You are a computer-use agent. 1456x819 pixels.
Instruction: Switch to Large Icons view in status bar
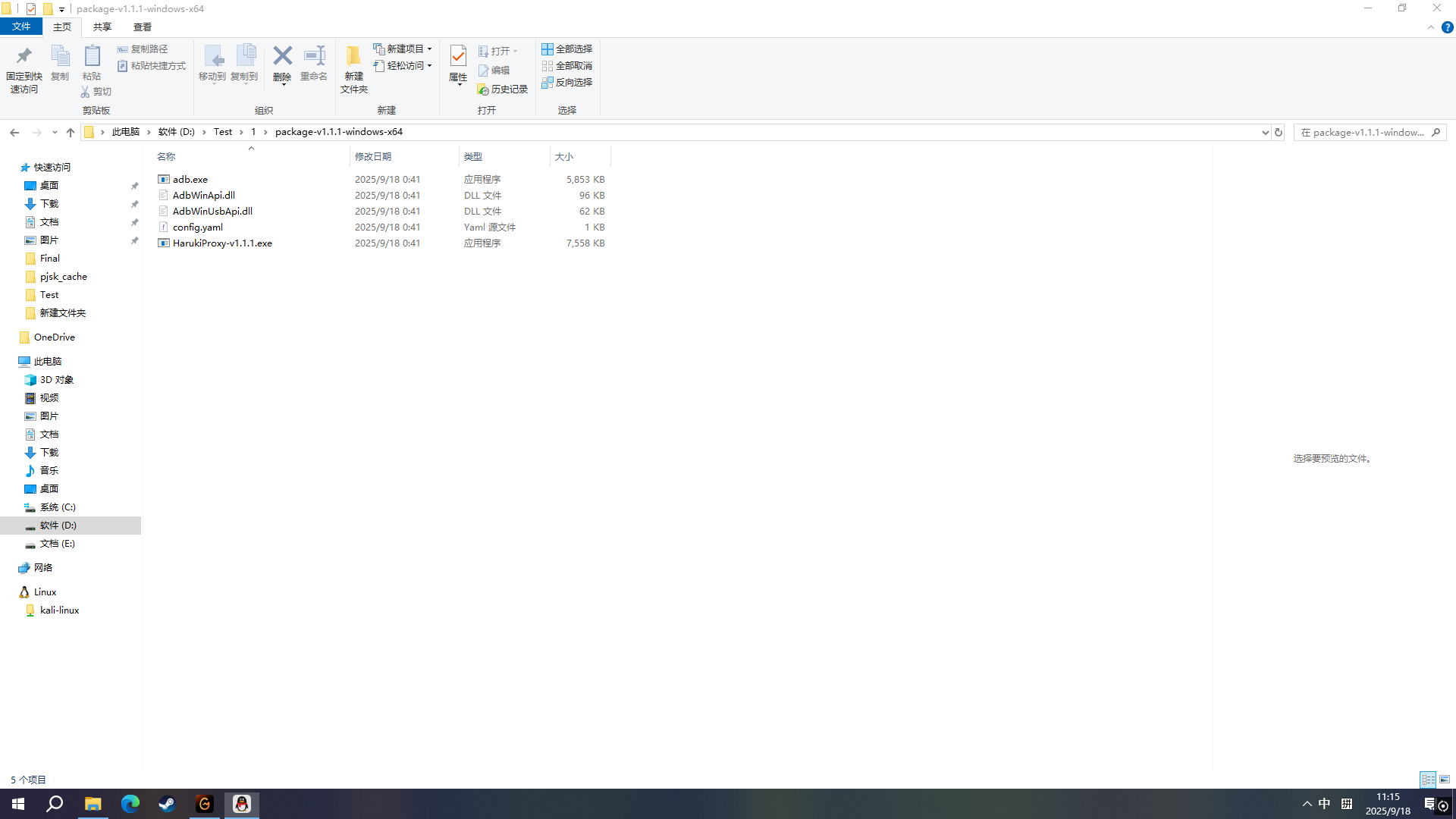1445,780
